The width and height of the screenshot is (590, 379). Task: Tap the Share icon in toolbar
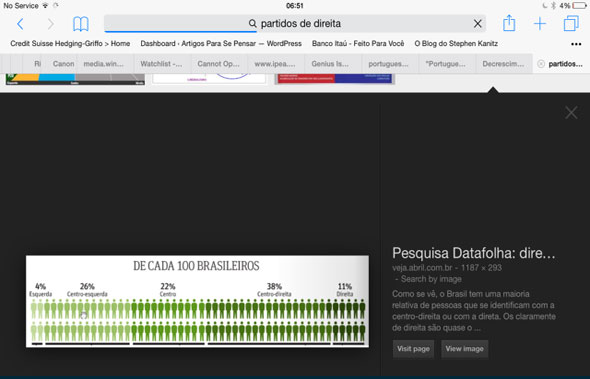509,23
